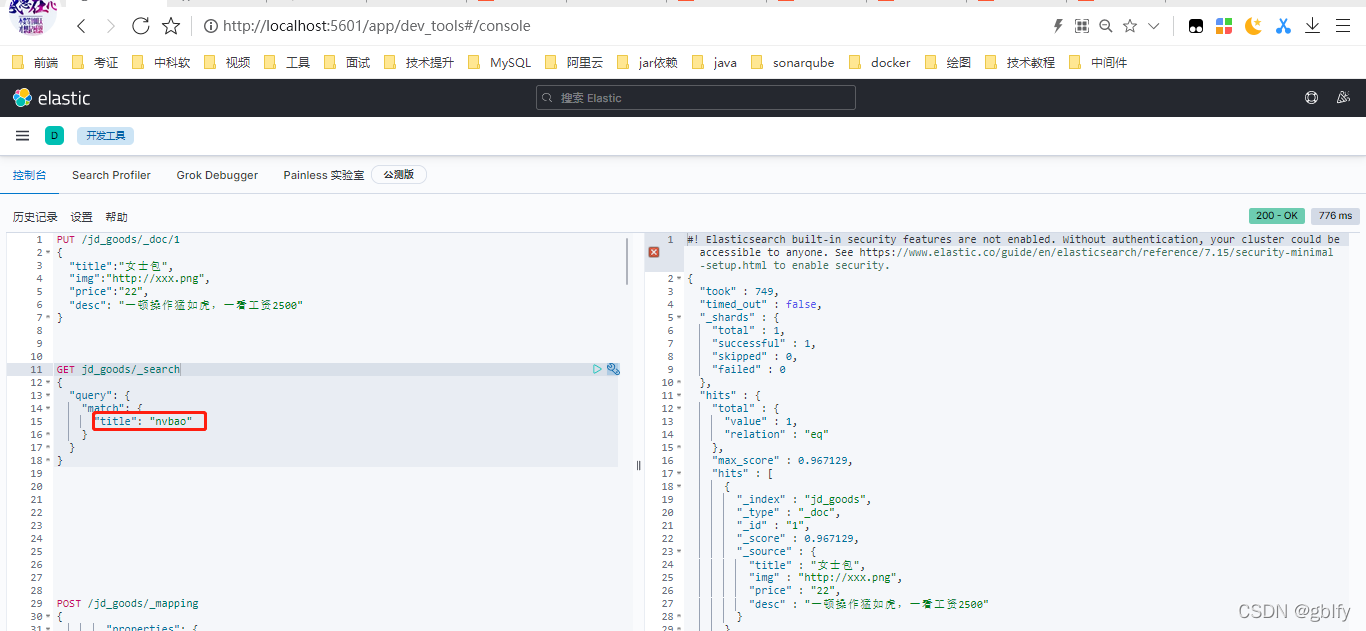
Task: Collapse the PUT body fold at editor line 2
Action: (48, 253)
